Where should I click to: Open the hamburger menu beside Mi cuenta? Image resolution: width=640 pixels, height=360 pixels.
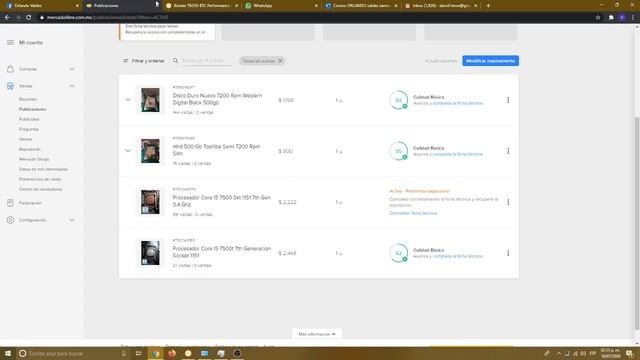point(10,42)
